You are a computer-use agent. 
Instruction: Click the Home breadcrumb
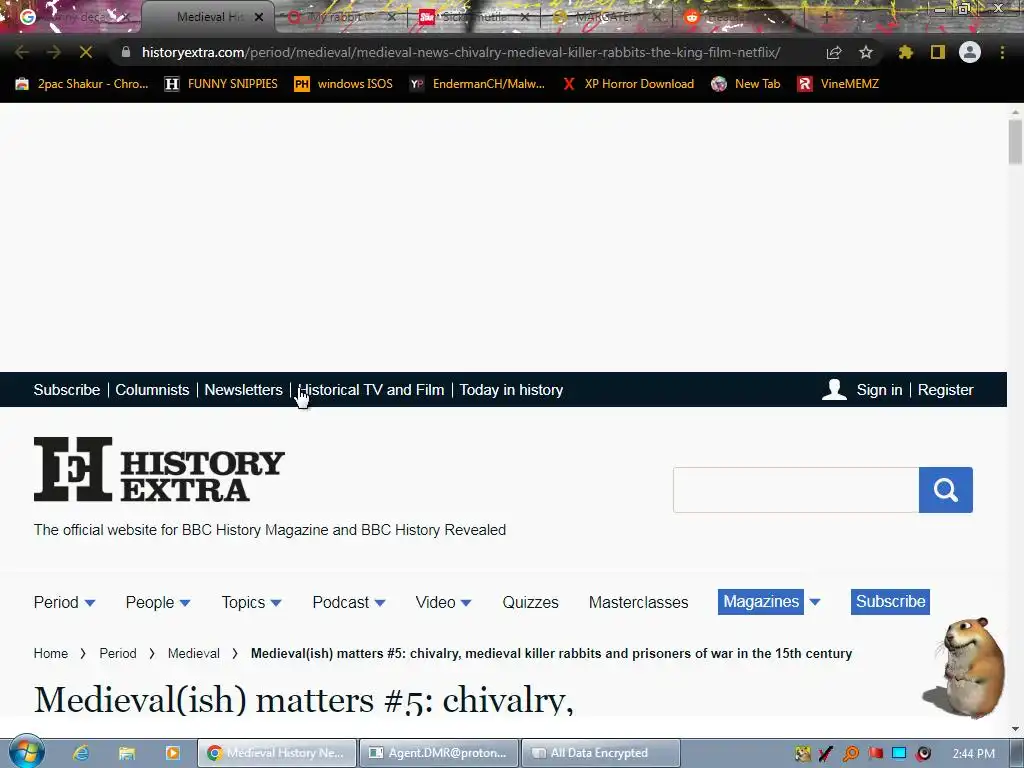tap(51, 653)
